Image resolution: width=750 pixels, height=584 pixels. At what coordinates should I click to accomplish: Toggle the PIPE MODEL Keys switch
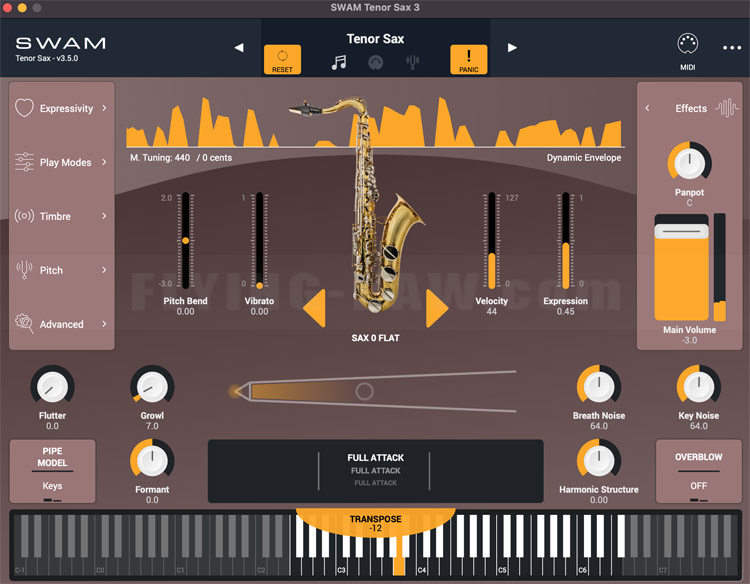tap(52, 471)
